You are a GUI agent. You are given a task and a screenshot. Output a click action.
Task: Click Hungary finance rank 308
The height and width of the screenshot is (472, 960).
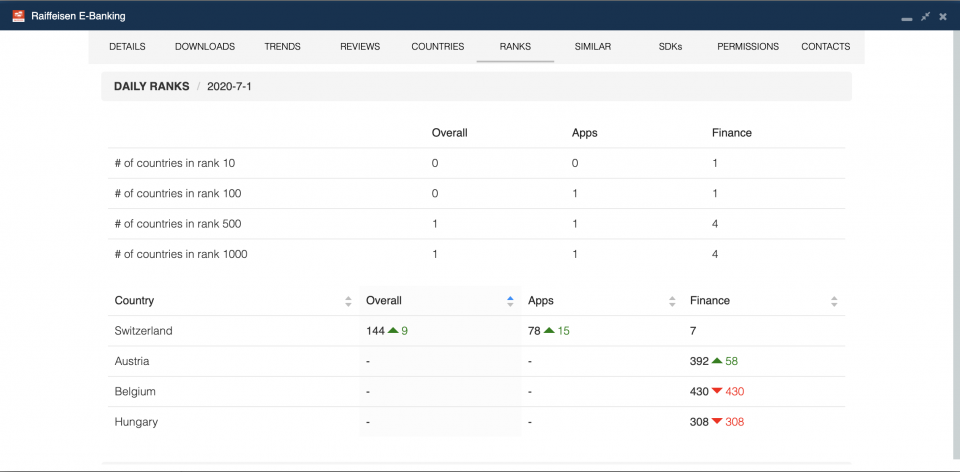(x=699, y=422)
